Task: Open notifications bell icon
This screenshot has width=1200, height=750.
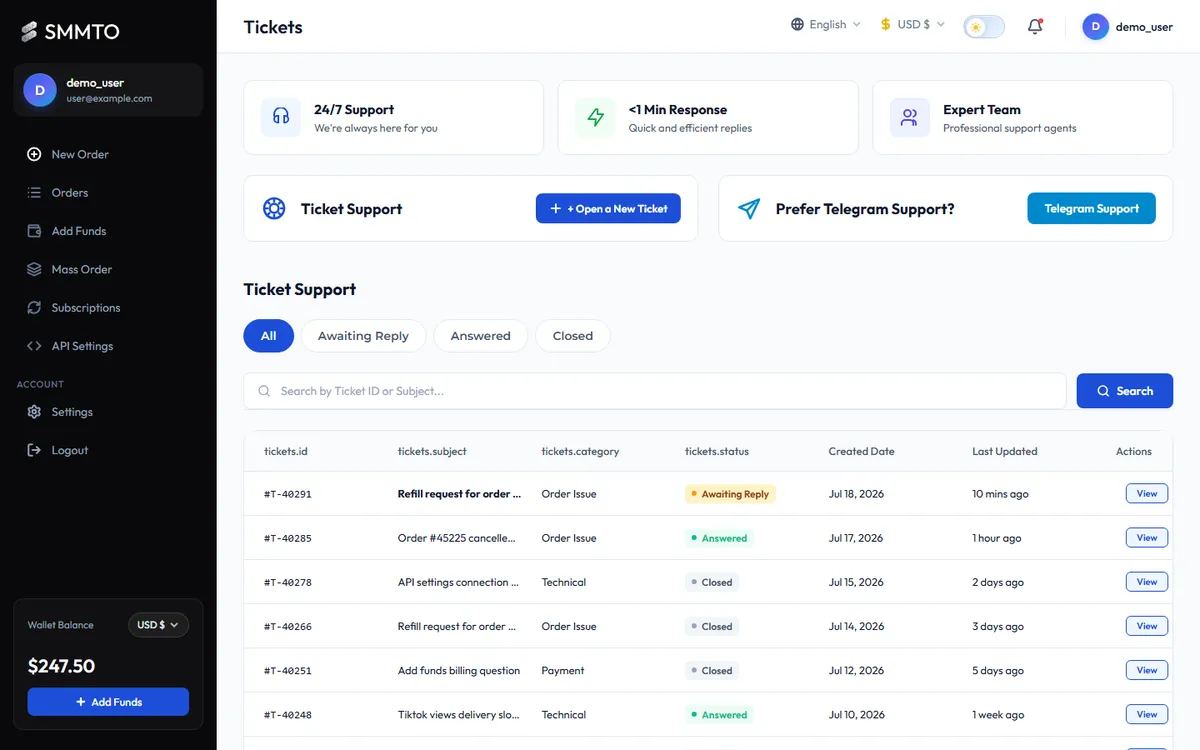Action: pos(1035,26)
